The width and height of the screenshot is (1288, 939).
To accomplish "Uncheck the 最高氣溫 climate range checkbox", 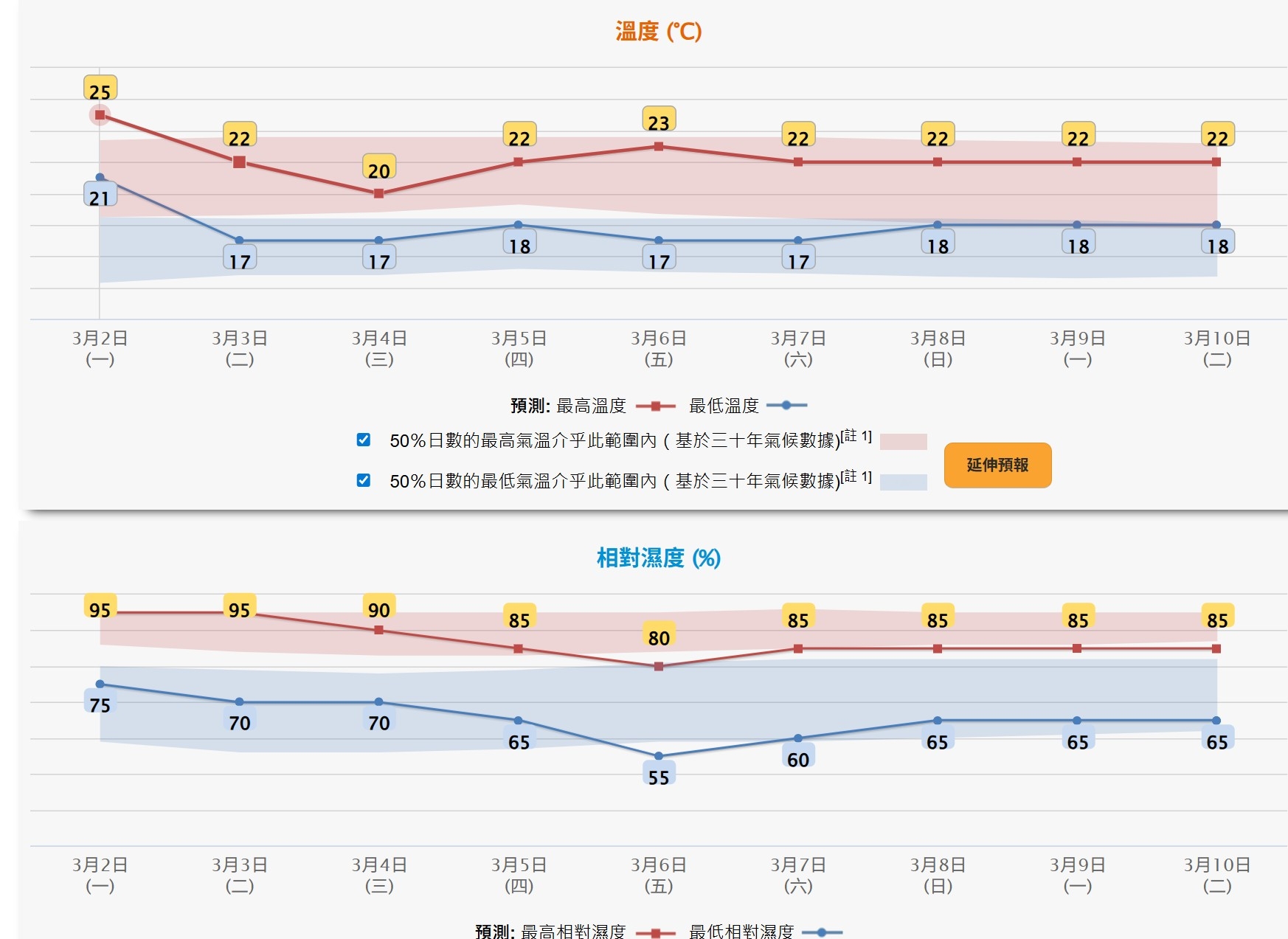I will point(364,440).
